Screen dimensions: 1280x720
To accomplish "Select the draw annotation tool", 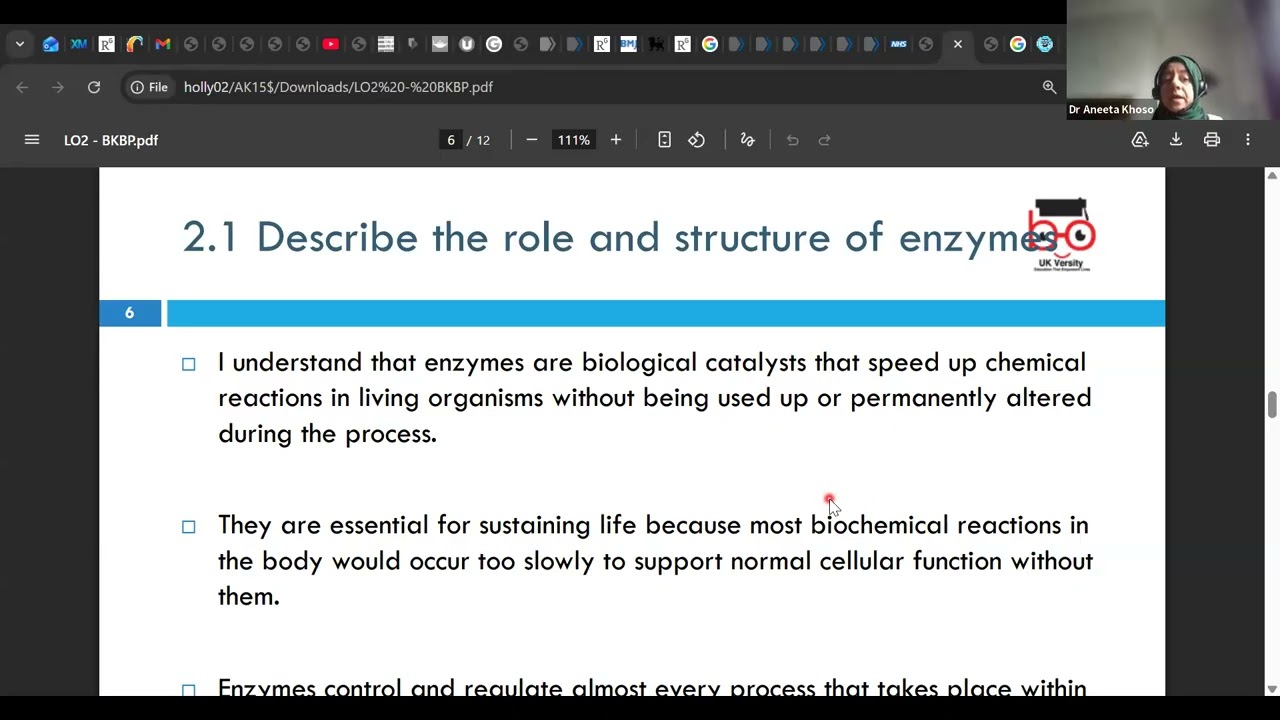I will point(747,140).
